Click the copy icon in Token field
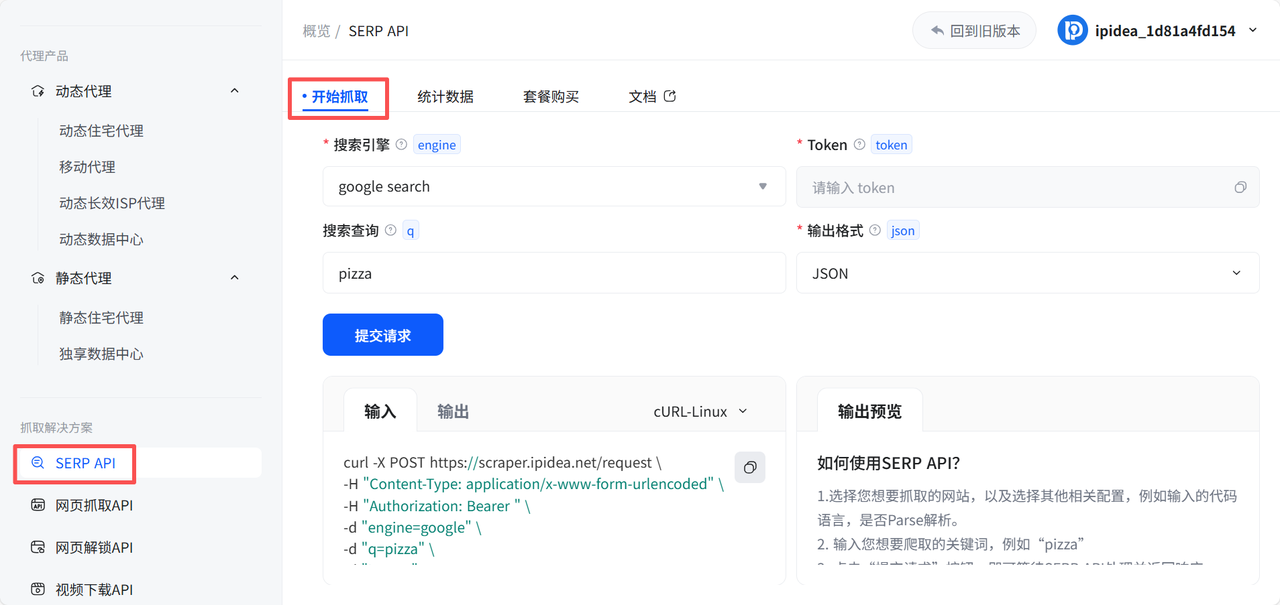 click(1240, 187)
